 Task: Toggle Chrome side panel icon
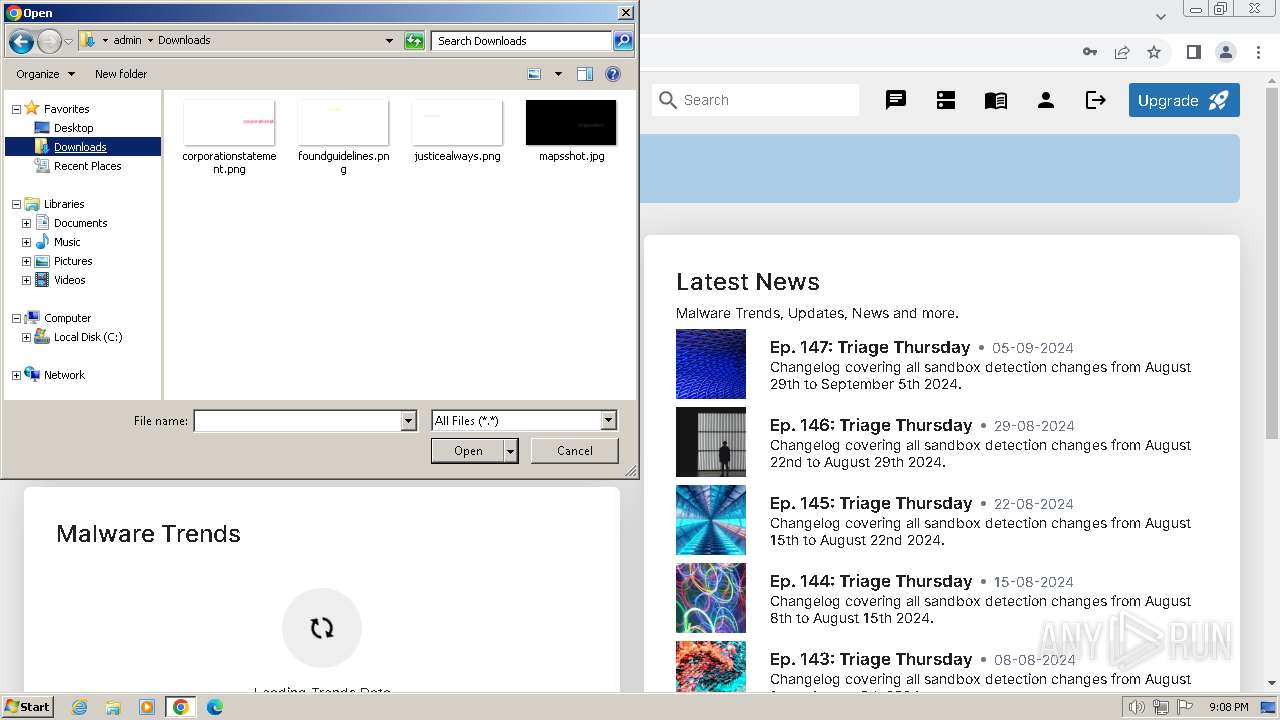point(1193,52)
